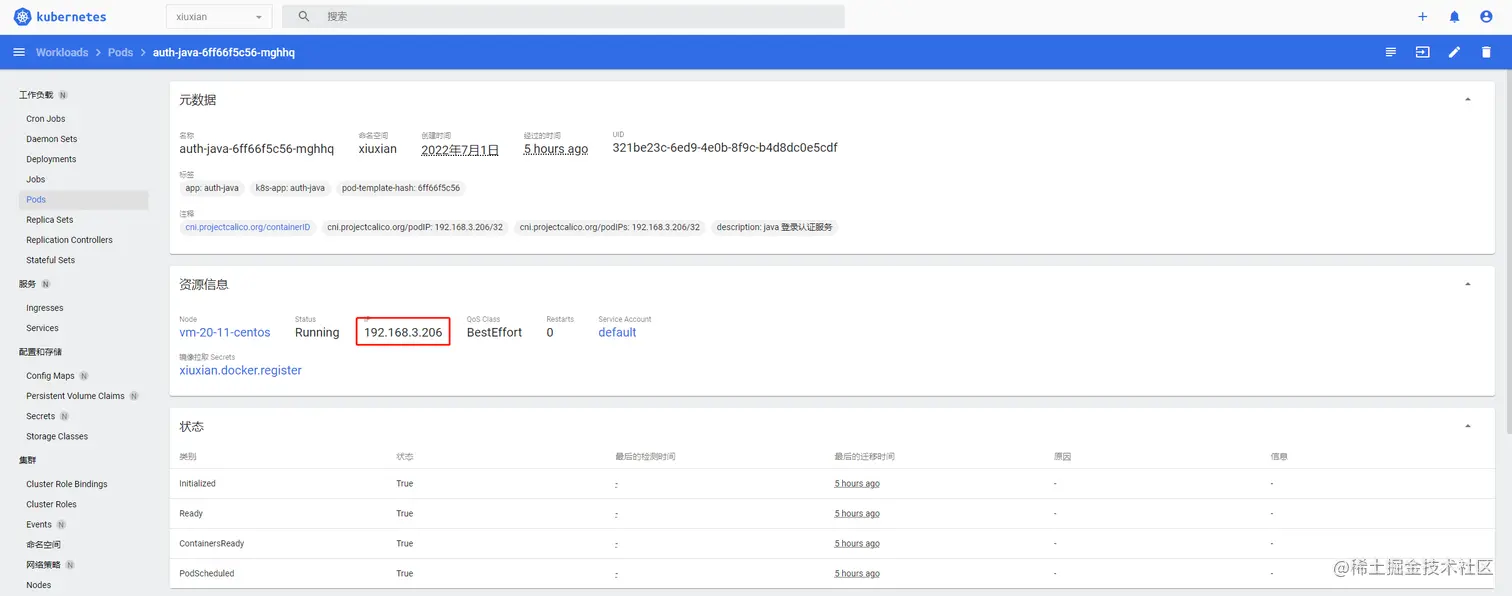1512x596 pixels.
Task: Open Events in sidebar
Action: (39, 524)
